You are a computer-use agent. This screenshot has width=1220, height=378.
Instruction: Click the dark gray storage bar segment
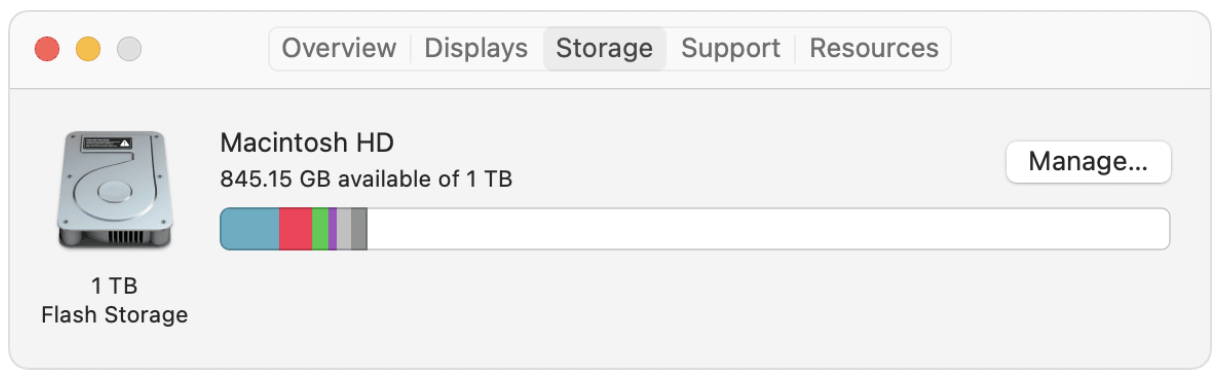pos(359,229)
